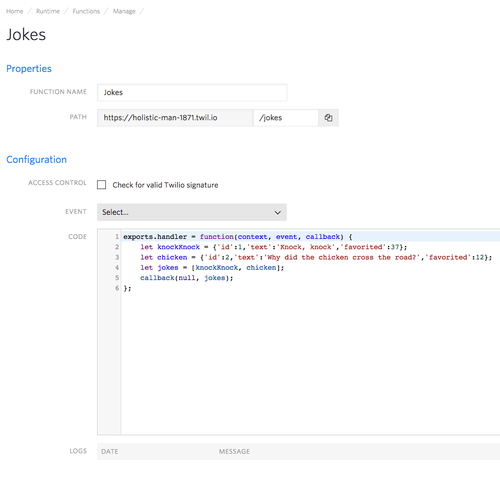This screenshot has width=500, height=482.
Task: Place cursor on code line 1
Action: [x=311, y=237]
